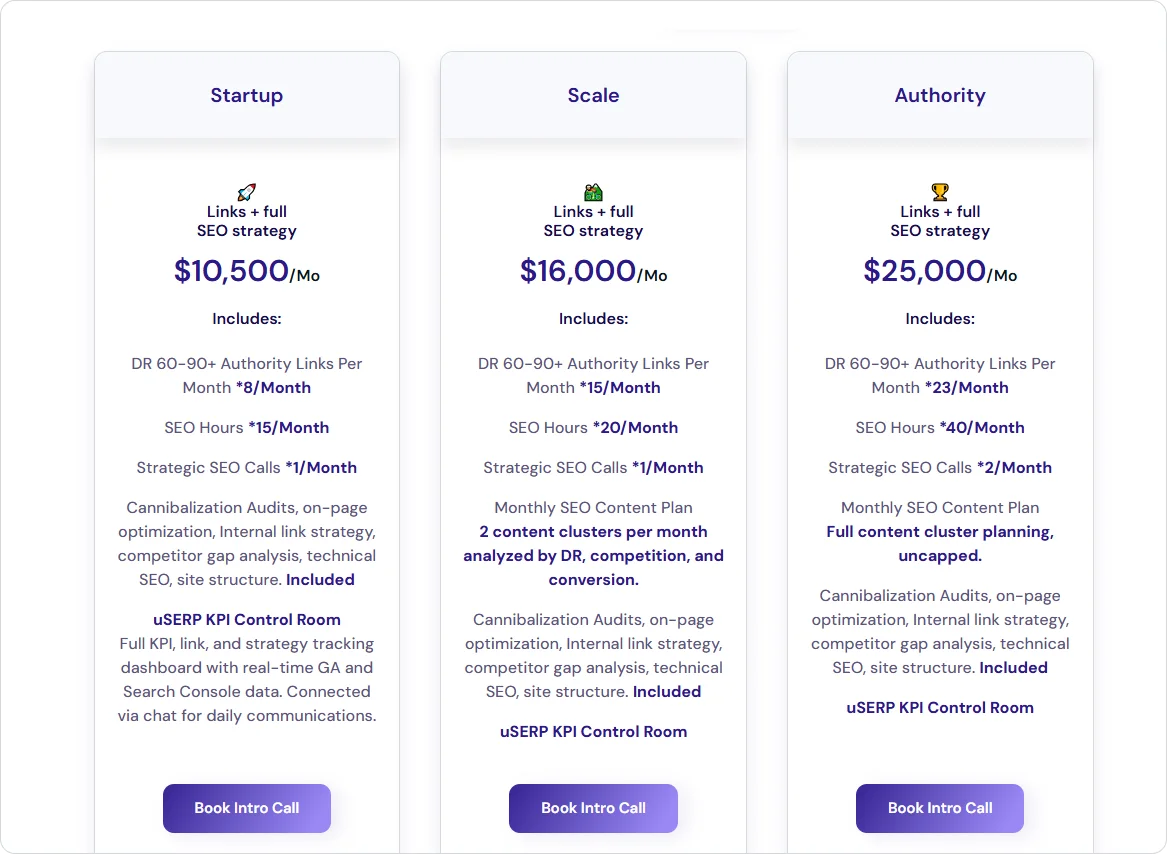Click the *40/Month SEO Hours value
This screenshot has height=854, width=1167.
coord(982,428)
